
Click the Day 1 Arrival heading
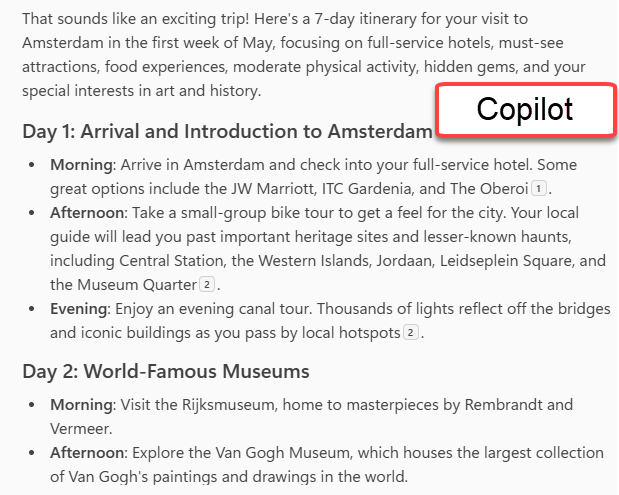click(227, 132)
